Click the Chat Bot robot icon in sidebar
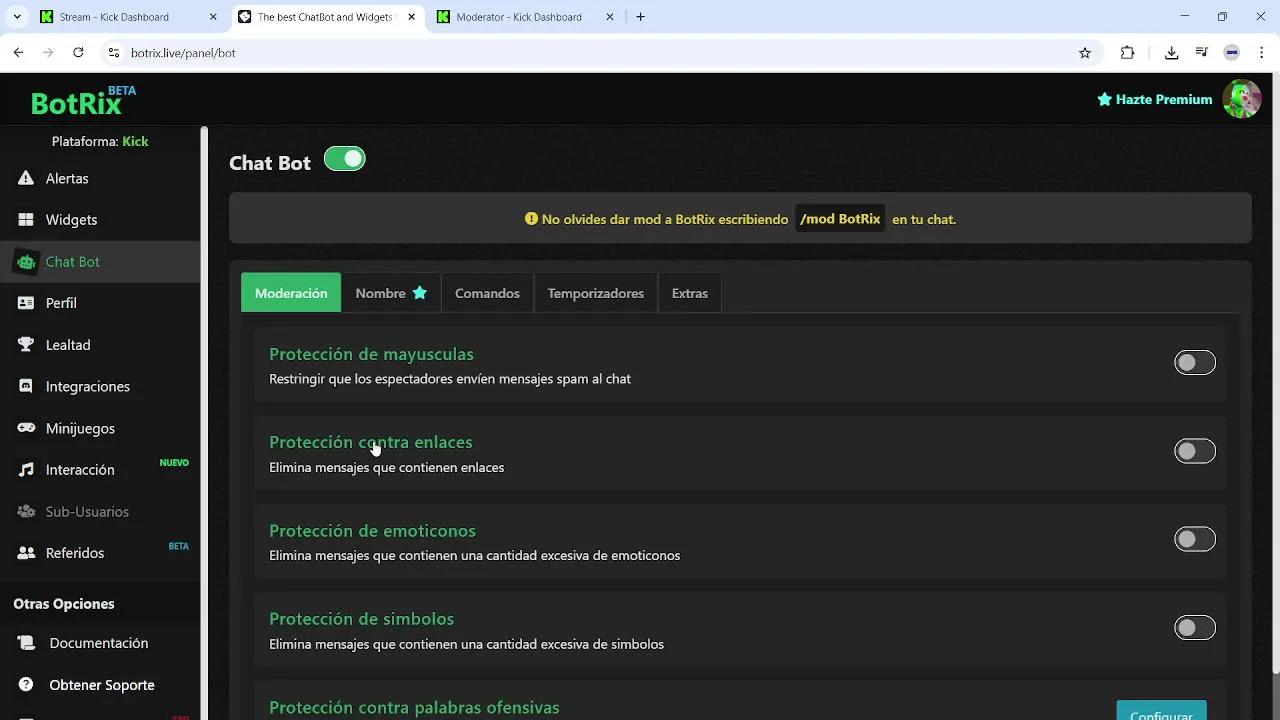 click(x=26, y=262)
